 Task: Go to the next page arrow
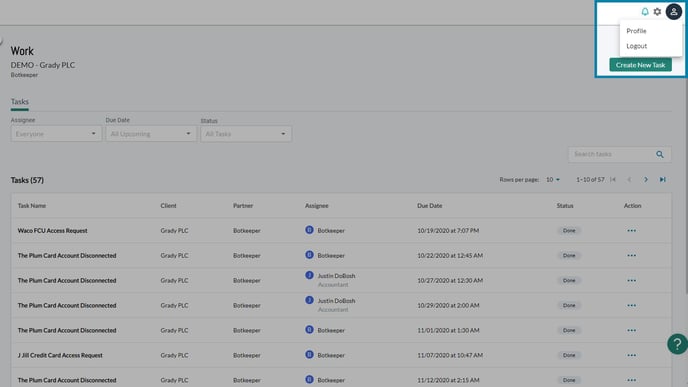646,179
